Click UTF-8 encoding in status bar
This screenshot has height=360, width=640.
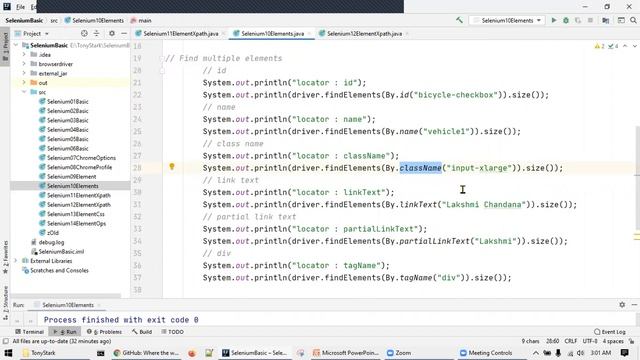point(590,341)
